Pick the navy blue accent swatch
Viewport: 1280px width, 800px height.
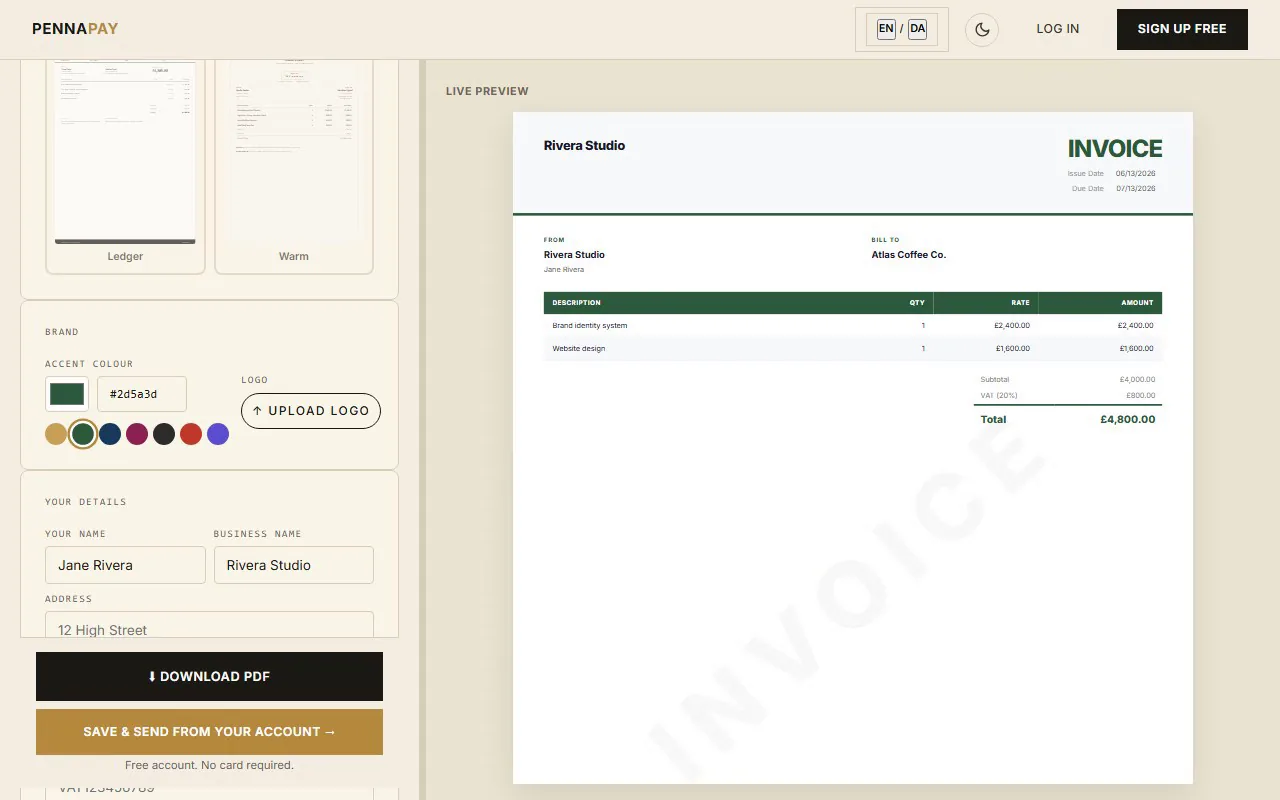(x=110, y=434)
